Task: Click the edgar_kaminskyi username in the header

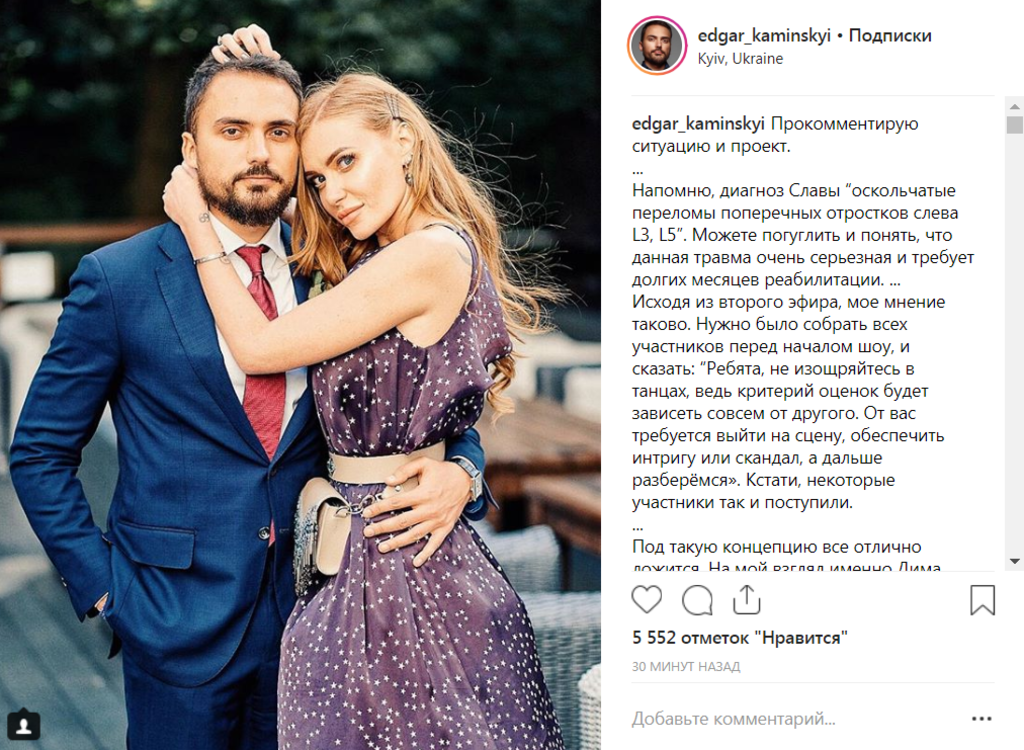Action: [x=763, y=35]
